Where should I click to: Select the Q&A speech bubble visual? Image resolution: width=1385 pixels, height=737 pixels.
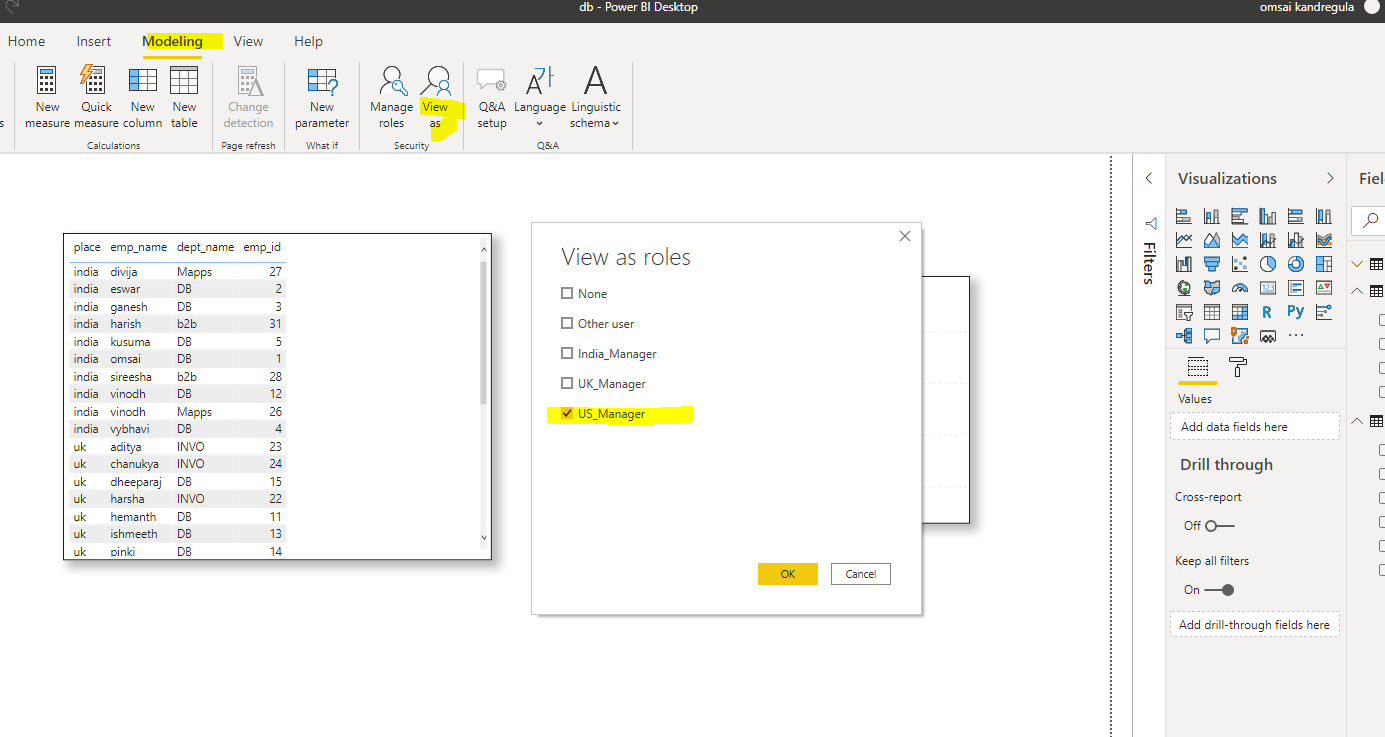[x=1212, y=336]
